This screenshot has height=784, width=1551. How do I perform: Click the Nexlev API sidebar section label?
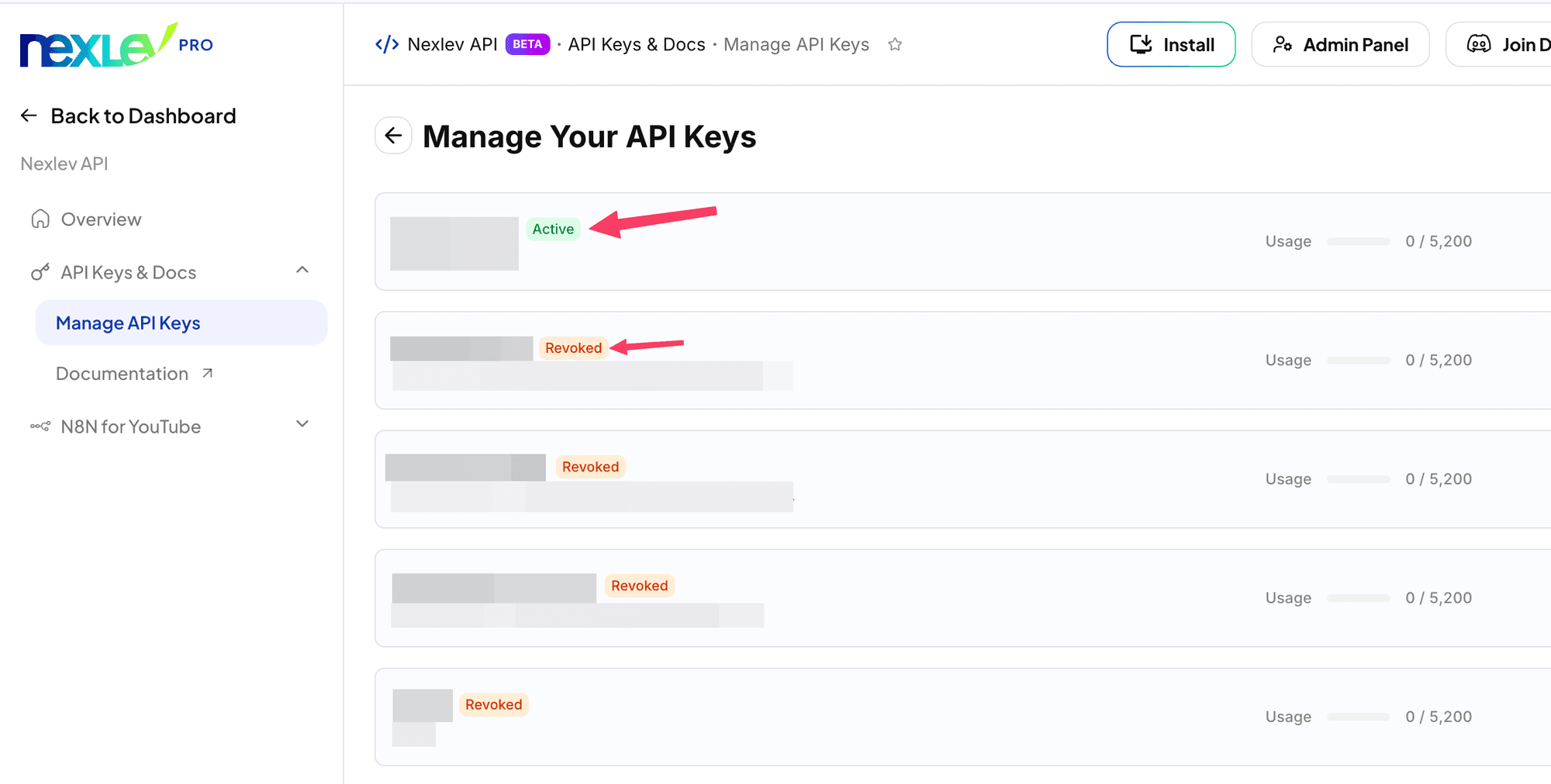pyautogui.click(x=64, y=164)
